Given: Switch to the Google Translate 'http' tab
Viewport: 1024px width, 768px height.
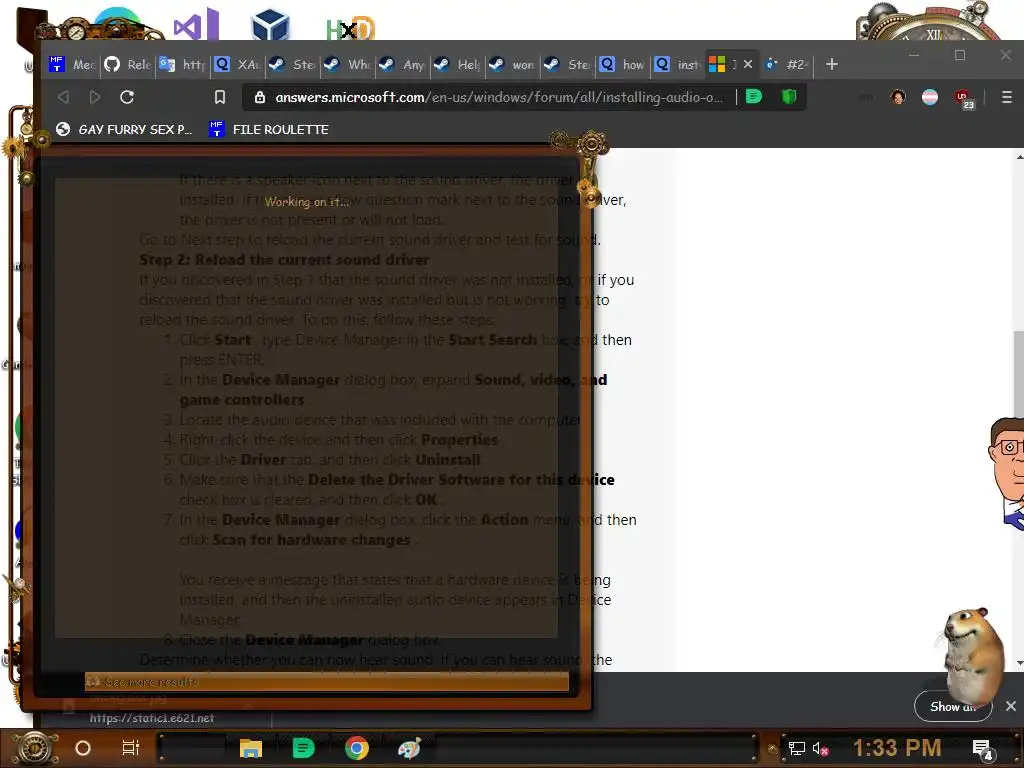Looking at the screenshot, I should (182, 64).
